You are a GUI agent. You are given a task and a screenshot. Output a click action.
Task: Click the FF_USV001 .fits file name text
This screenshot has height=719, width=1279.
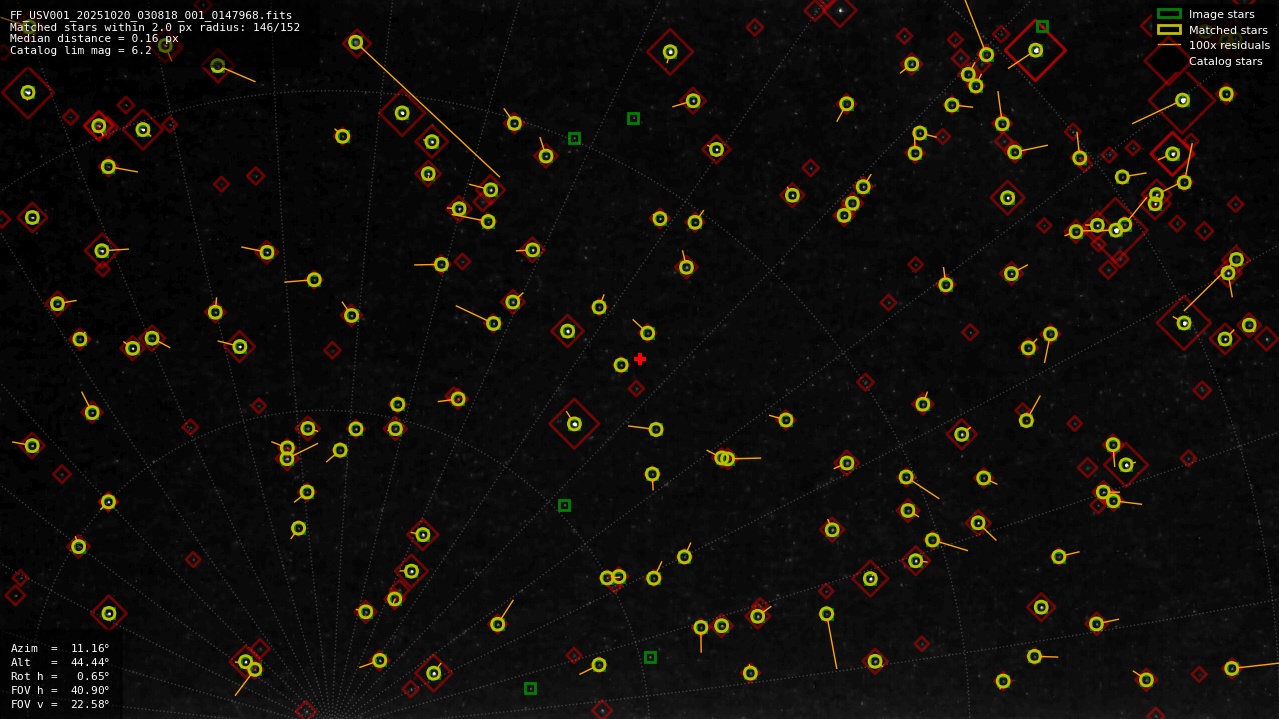click(x=151, y=15)
